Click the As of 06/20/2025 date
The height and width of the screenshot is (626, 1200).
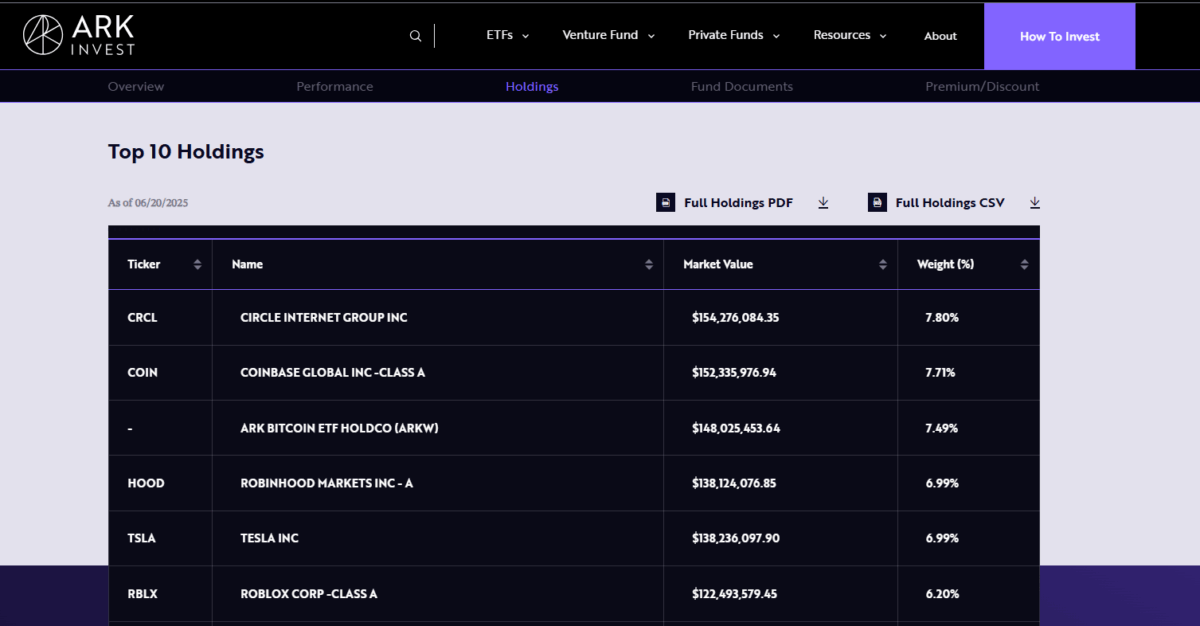pyautogui.click(x=148, y=203)
